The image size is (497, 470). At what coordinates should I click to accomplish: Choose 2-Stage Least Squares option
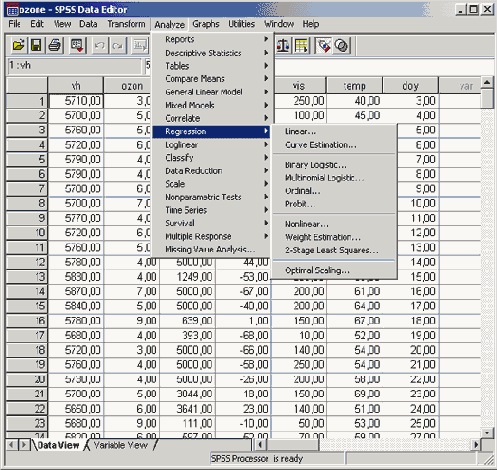pos(334,250)
